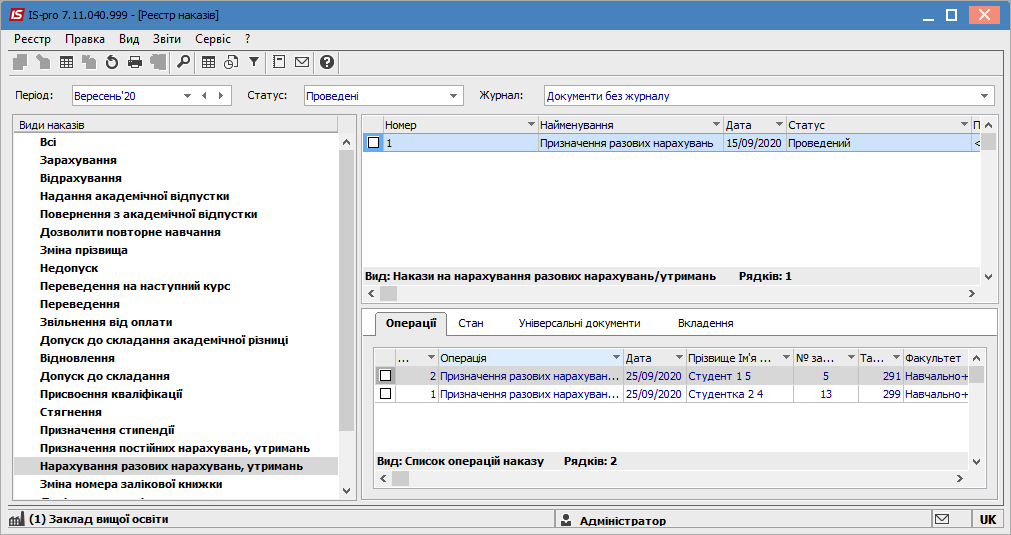Open Статус column dropdown in orders table
Screen dimensions: 1011x535
click(964, 124)
